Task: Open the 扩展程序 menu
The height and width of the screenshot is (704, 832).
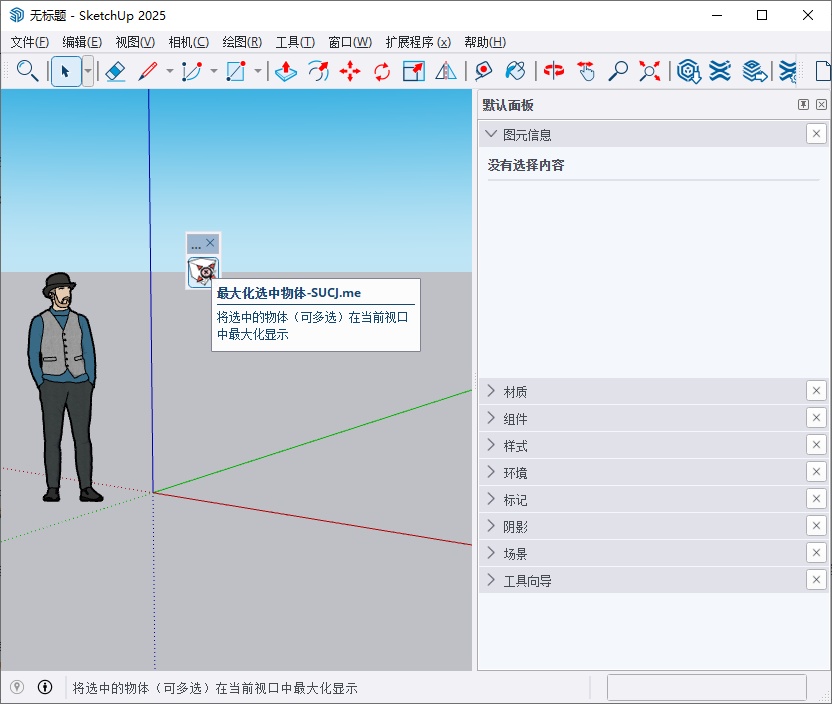Action: (x=417, y=42)
